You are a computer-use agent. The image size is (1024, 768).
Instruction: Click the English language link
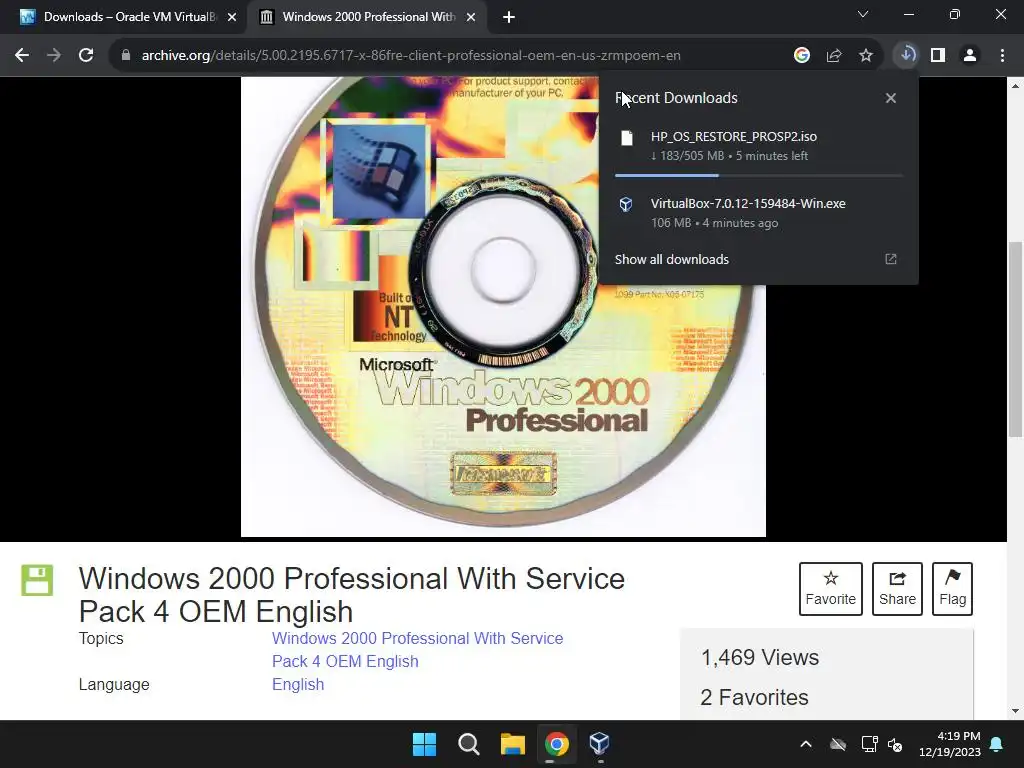click(x=298, y=684)
